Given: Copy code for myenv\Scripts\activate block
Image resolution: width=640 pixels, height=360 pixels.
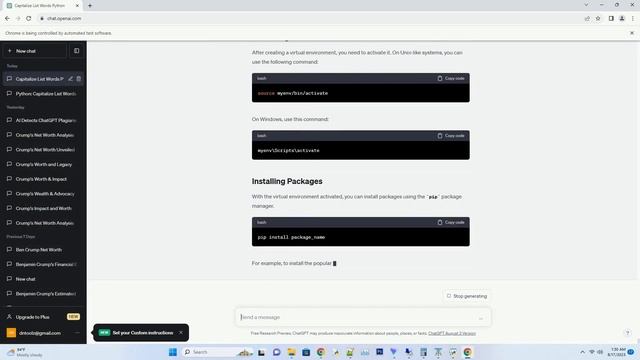Looking at the screenshot, I should (451, 136).
